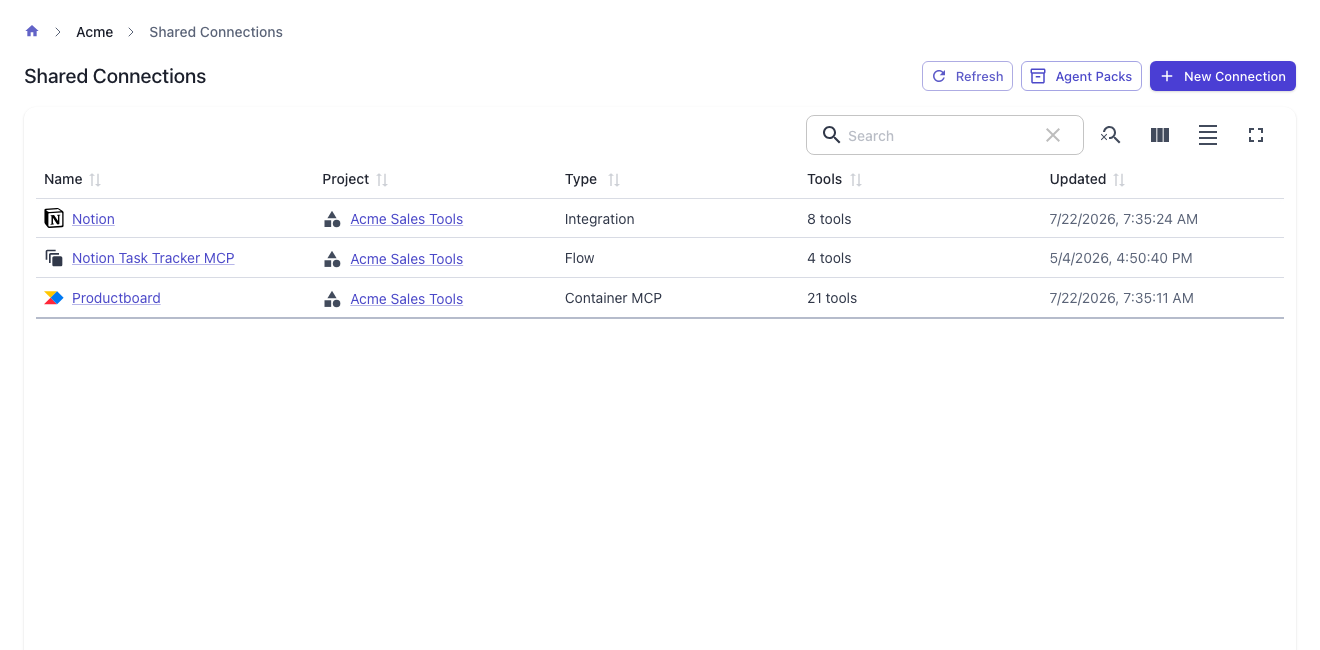The height and width of the screenshot is (650, 1320).
Task: Sort by the Tools column arrows
Action: tap(856, 180)
